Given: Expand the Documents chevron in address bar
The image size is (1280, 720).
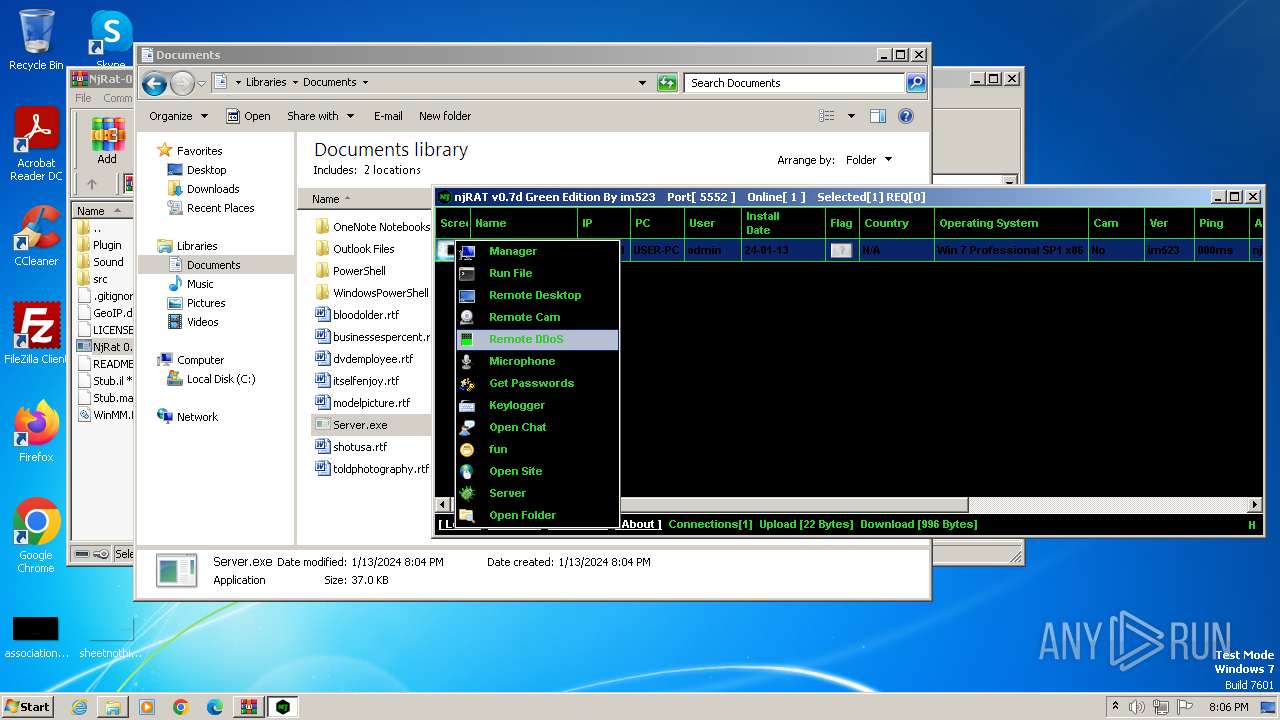Looking at the screenshot, I should (365, 83).
